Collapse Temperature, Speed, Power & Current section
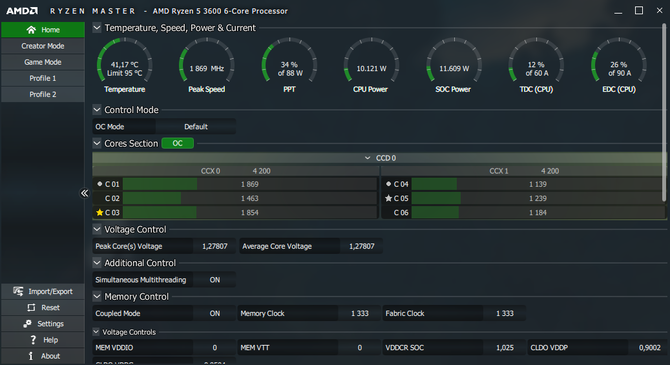Screen dimensions: 670x365 click(97, 28)
